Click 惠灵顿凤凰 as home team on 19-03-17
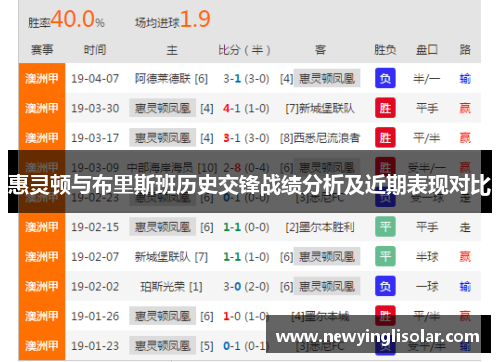 163,138
